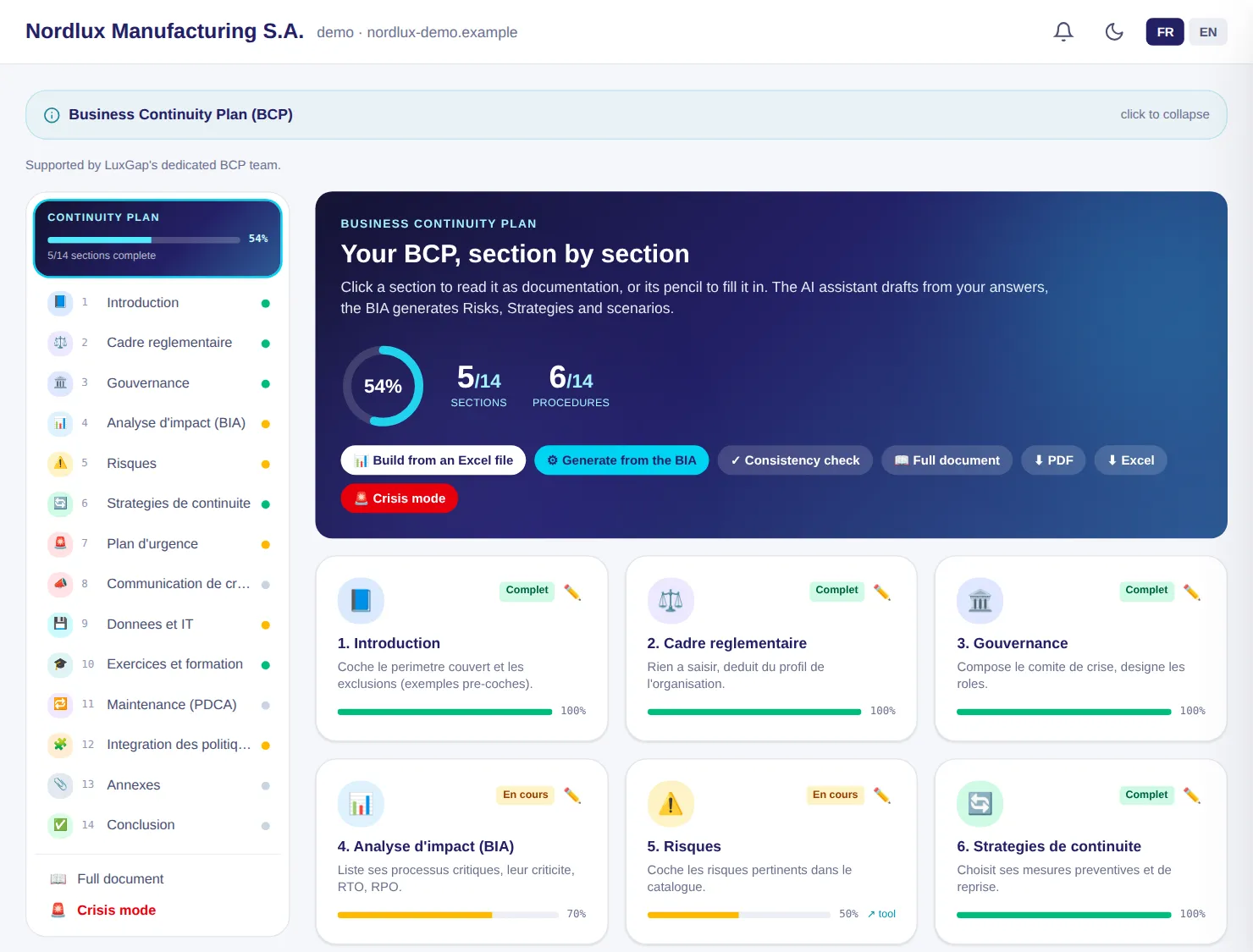
Task: Download the Excel export
Action: [1131, 460]
